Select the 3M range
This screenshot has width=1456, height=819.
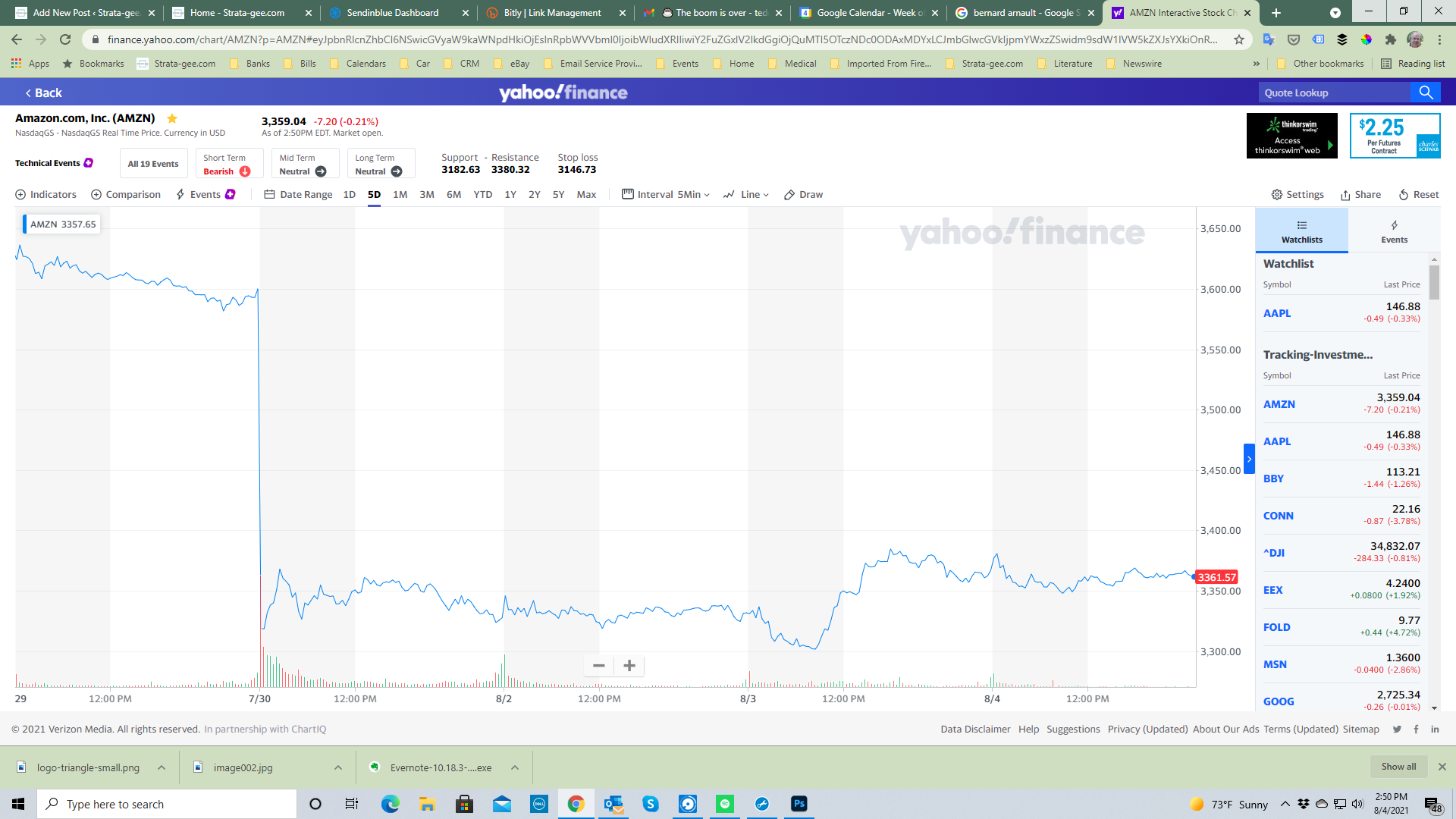(427, 195)
